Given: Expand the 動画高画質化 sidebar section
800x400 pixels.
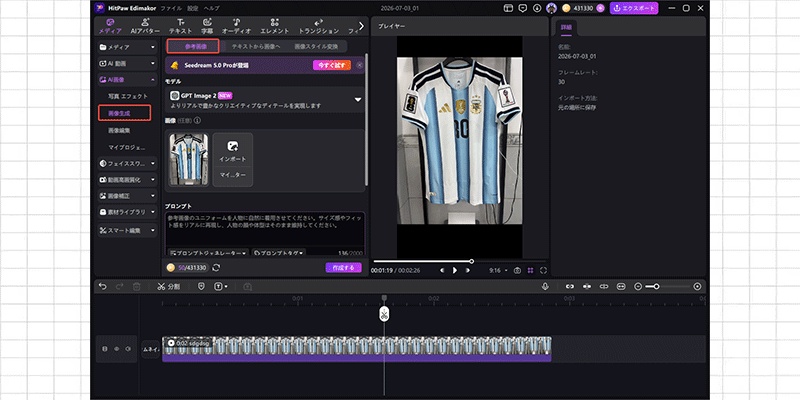Looking at the screenshot, I should [x=127, y=180].
